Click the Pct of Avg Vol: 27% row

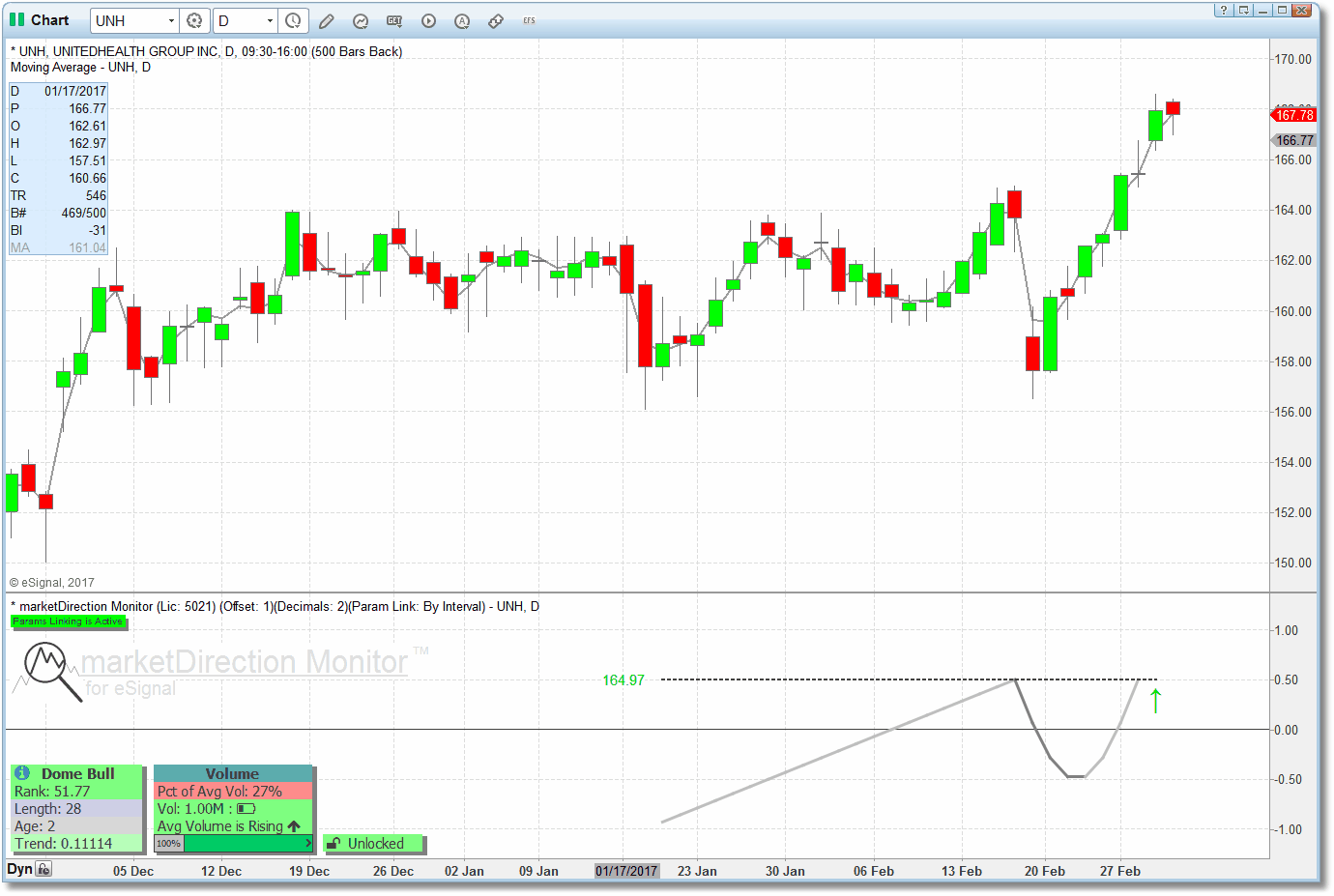pos(233,792)
